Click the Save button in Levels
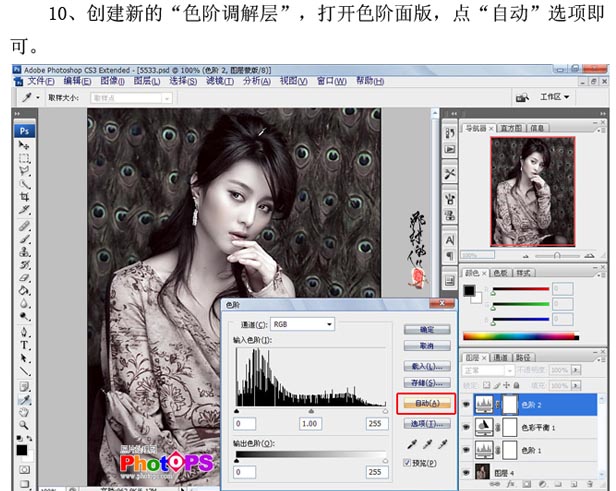616x491 pixels. coord(427,383)
